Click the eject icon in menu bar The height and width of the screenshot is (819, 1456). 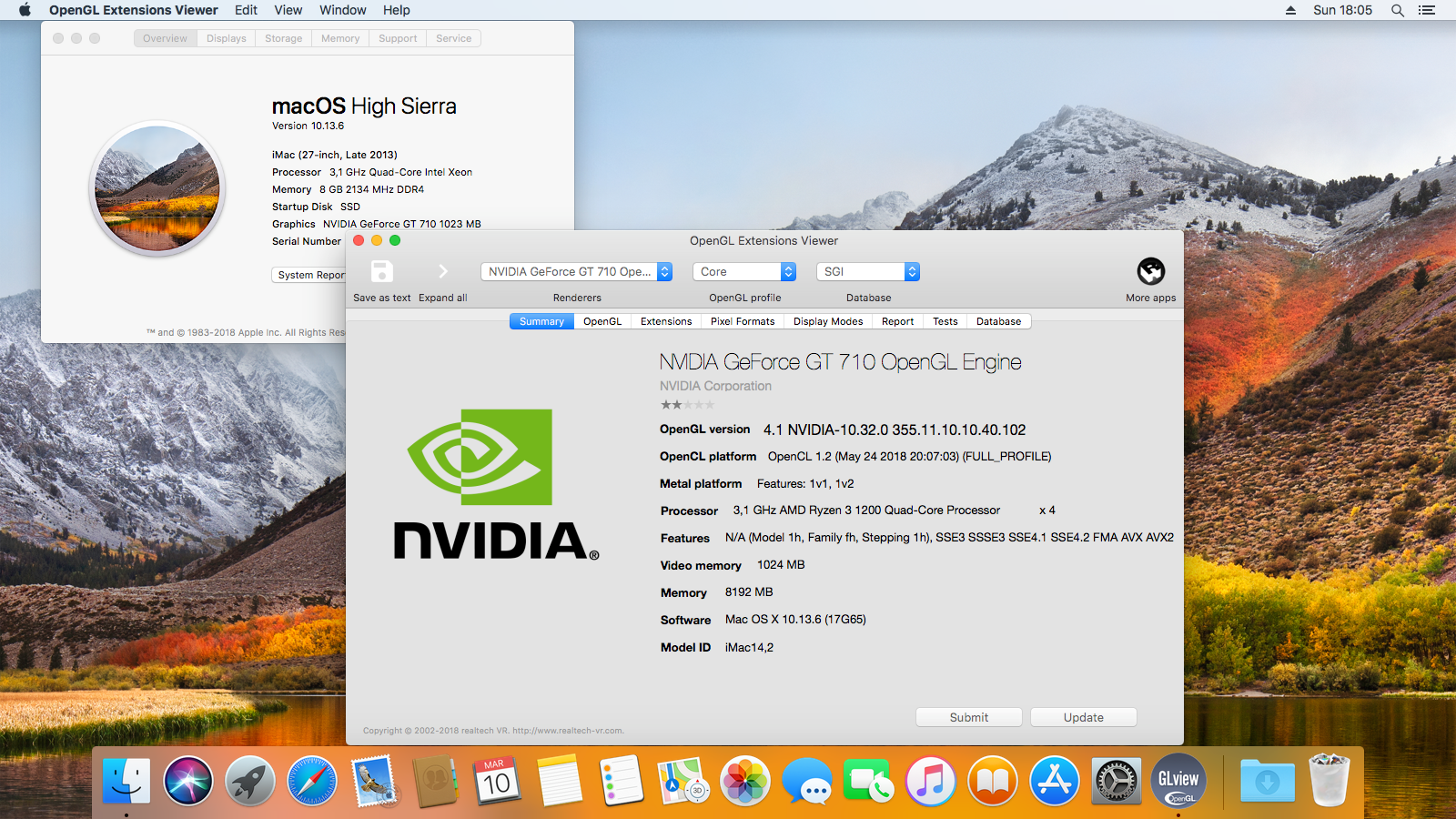[x=1290, y=10]
